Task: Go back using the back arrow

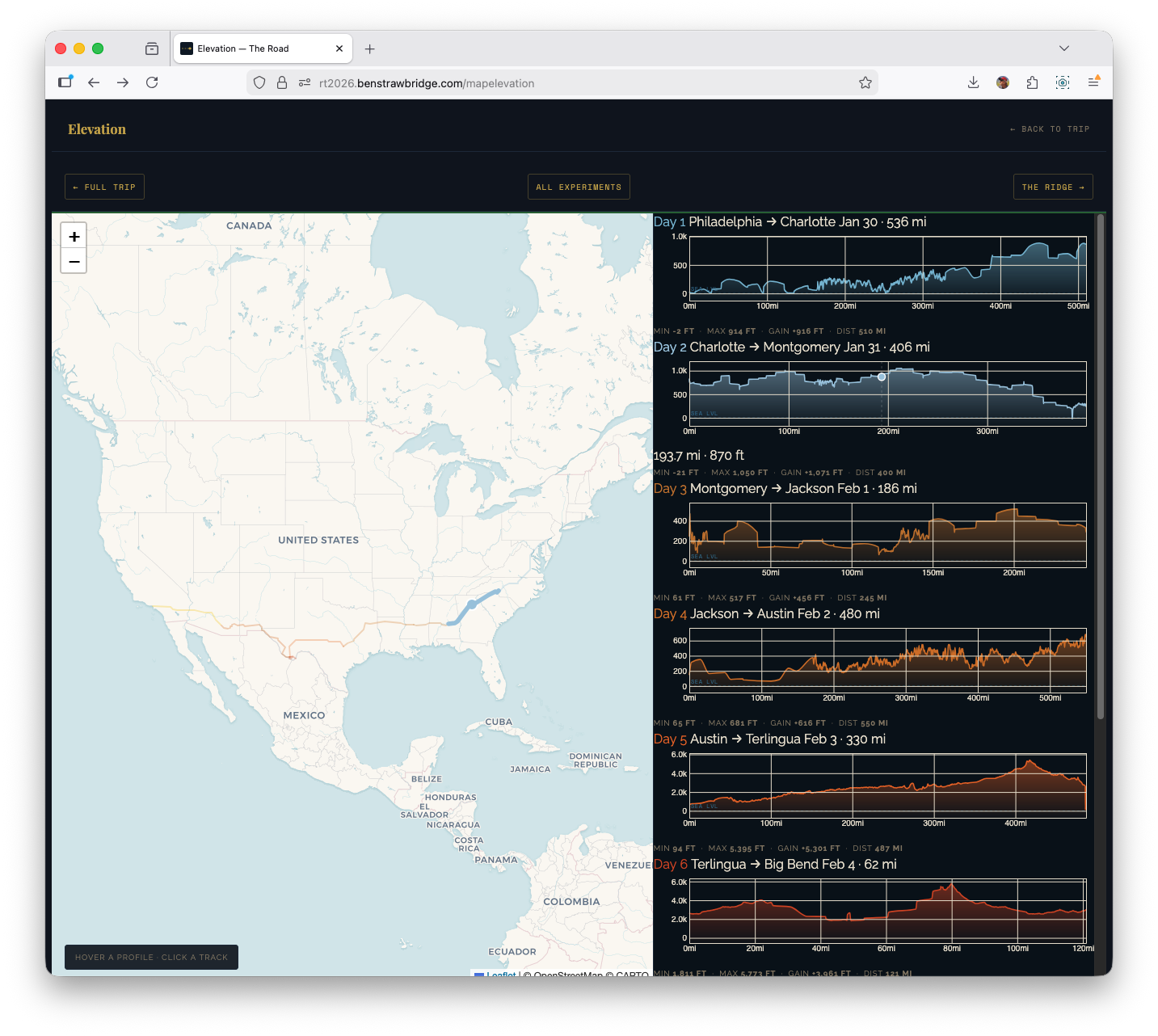Action: [94, 82]
